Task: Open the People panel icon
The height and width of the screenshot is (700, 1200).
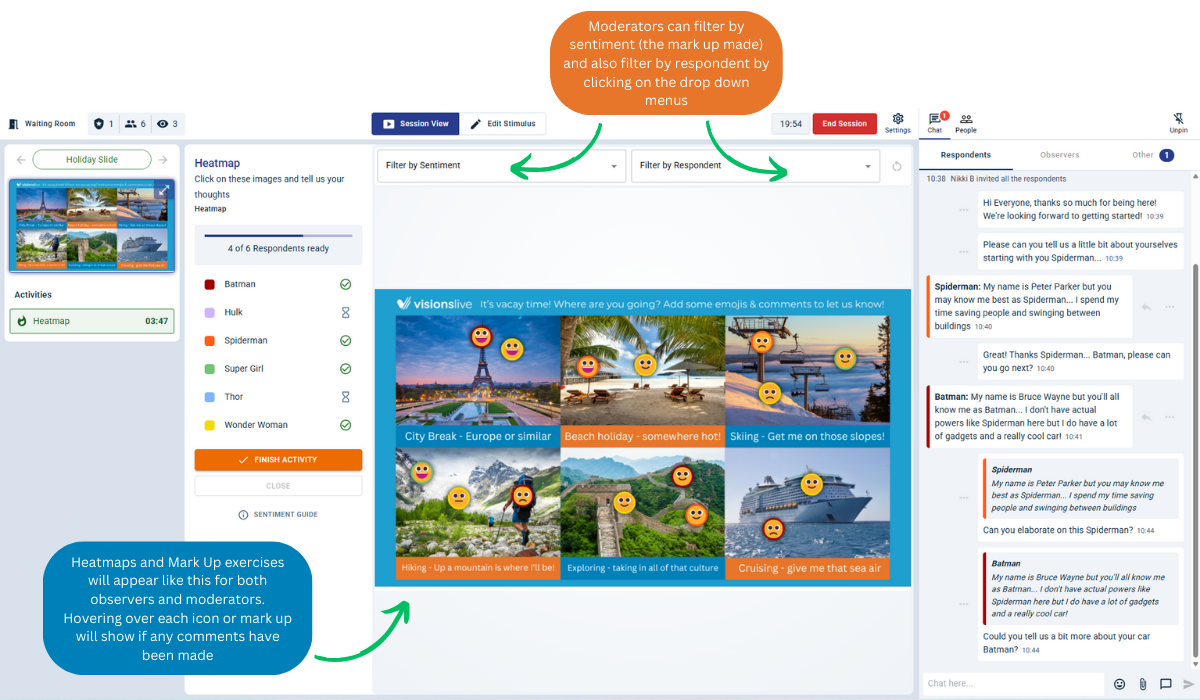Action: (965, 119)
